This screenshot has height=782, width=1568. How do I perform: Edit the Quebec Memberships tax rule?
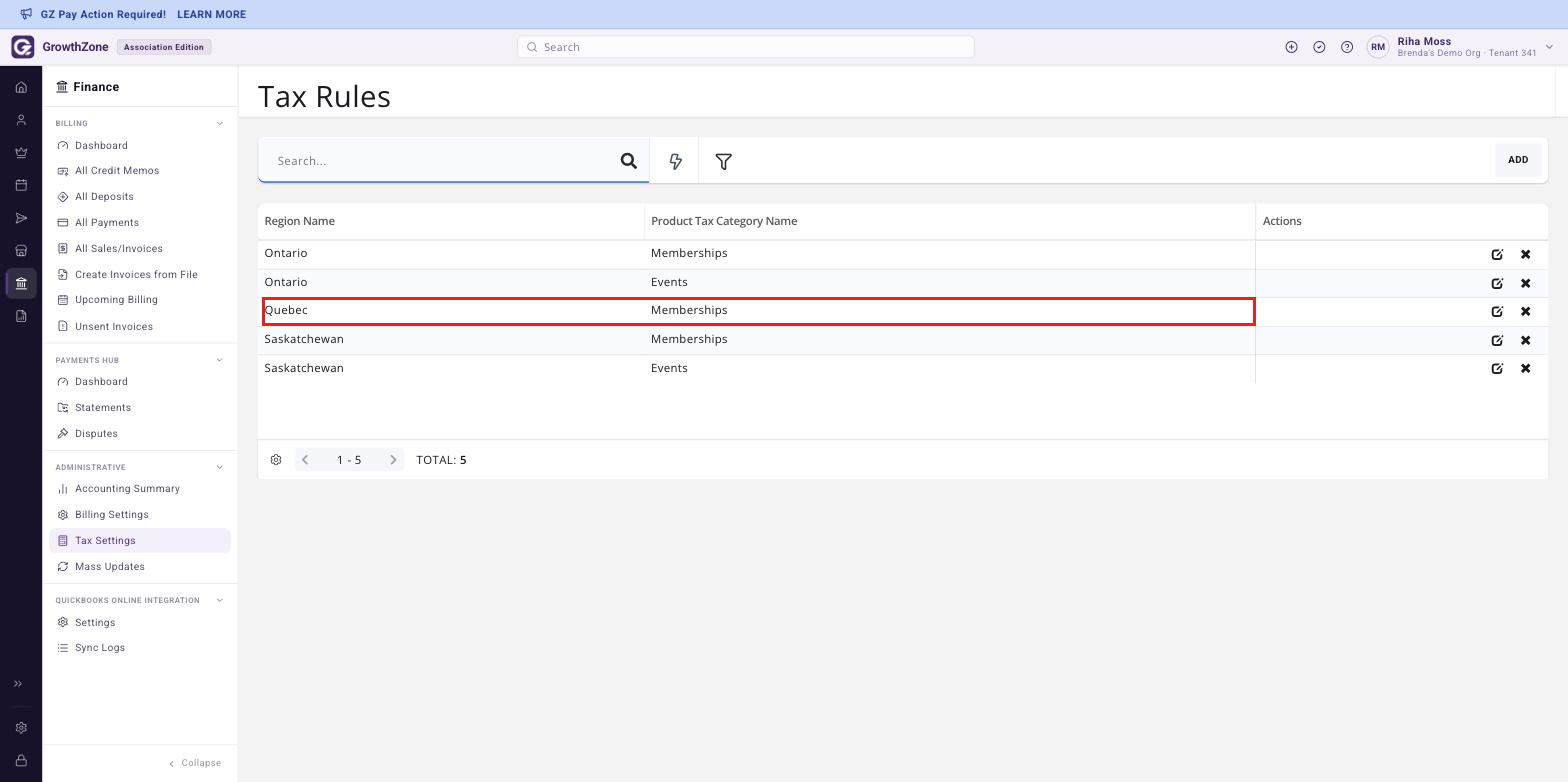pyautogui.click(x=1497, y=311)
